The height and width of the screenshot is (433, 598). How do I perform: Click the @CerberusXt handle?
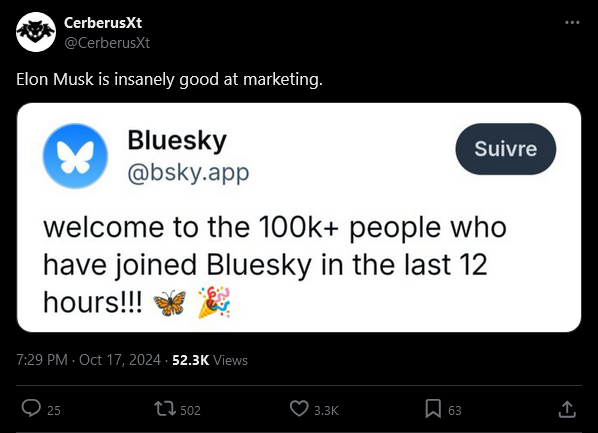107,43
